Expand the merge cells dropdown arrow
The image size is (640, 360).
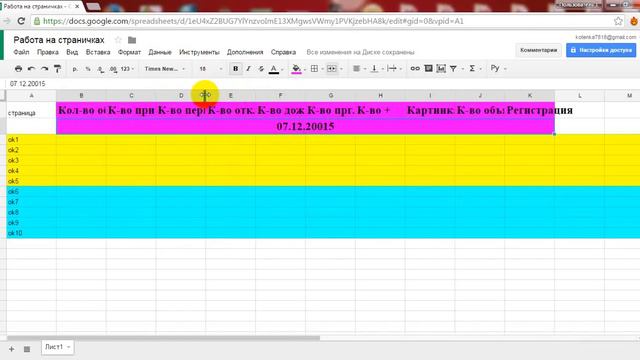coord(341,69)
